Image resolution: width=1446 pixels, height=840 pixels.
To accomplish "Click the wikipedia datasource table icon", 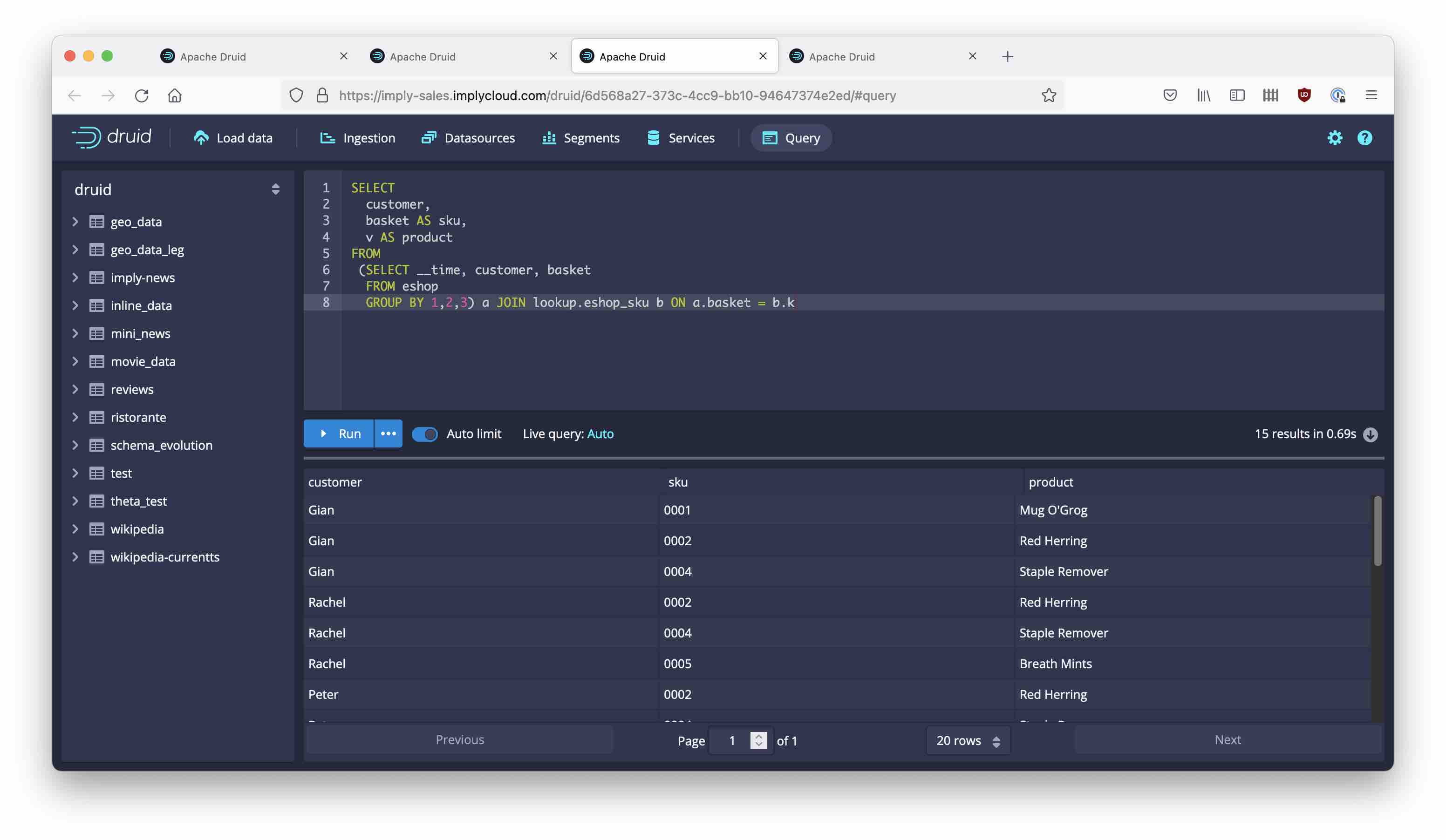I will tap(96, 528).
